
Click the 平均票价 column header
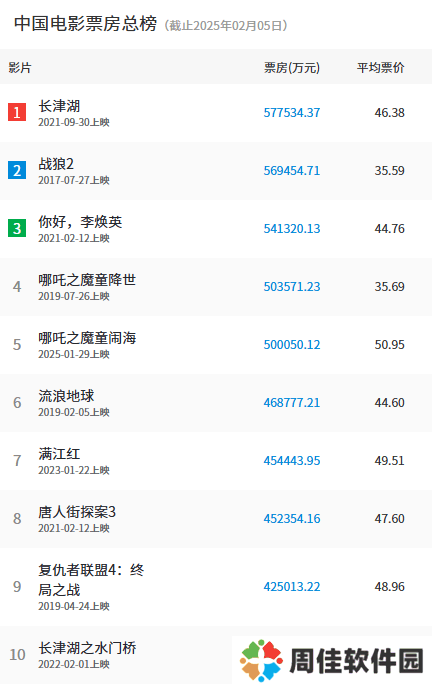[x=380, y=68]
